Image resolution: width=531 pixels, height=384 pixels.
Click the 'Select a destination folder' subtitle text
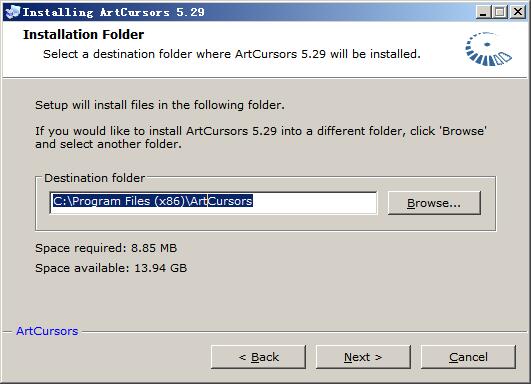232,54
